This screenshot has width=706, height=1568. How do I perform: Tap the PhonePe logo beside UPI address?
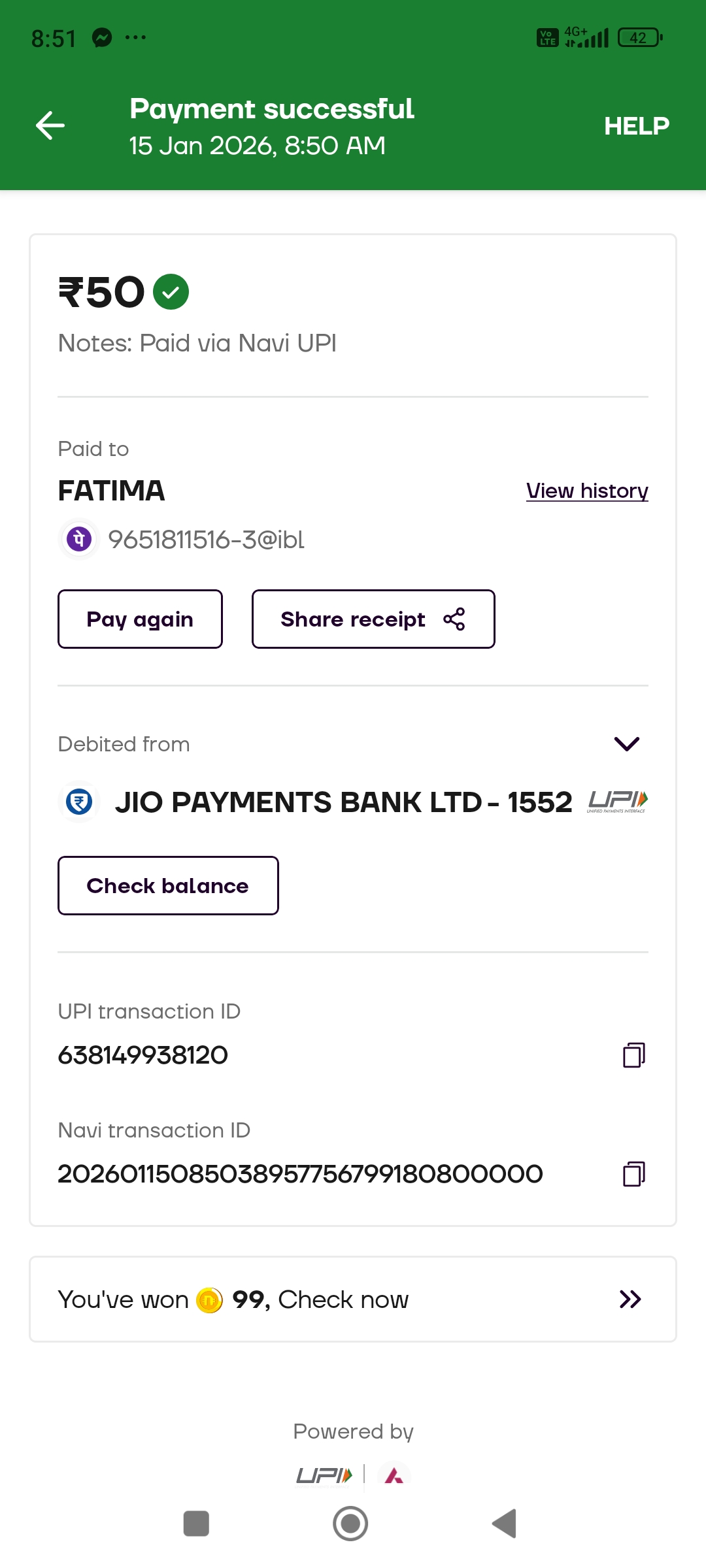tap(79, 540)
